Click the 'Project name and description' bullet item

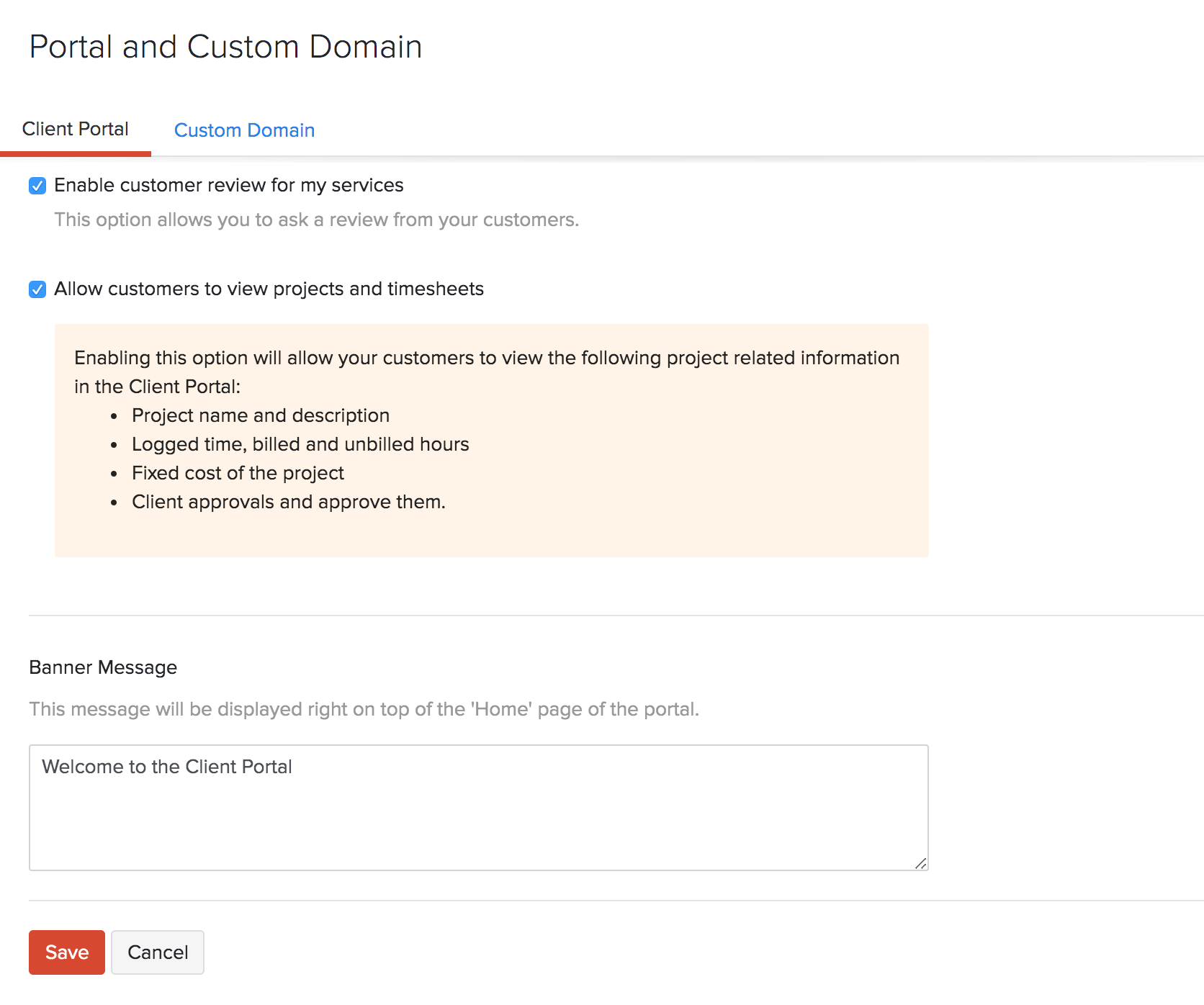tap(261, 416)
